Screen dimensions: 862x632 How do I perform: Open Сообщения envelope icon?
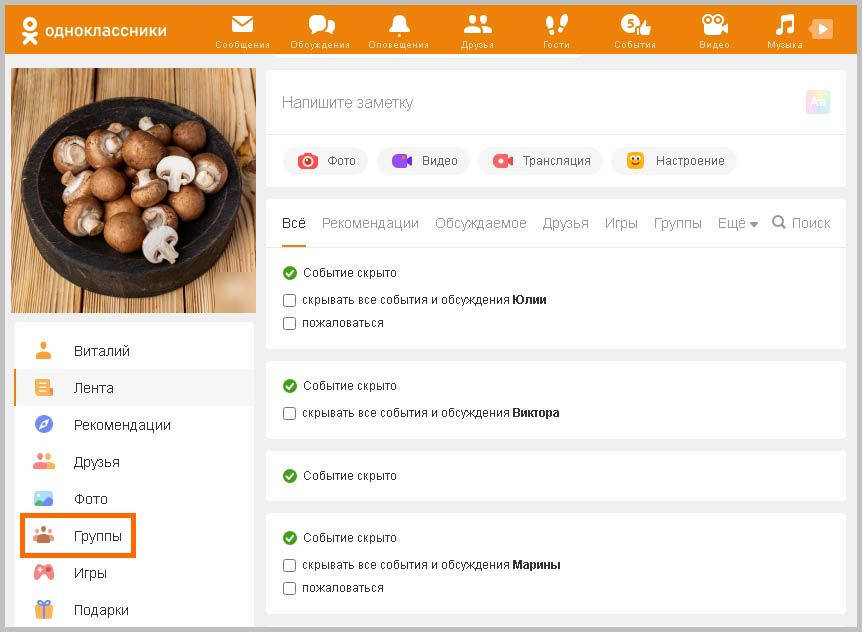click(x=242, y=25)
